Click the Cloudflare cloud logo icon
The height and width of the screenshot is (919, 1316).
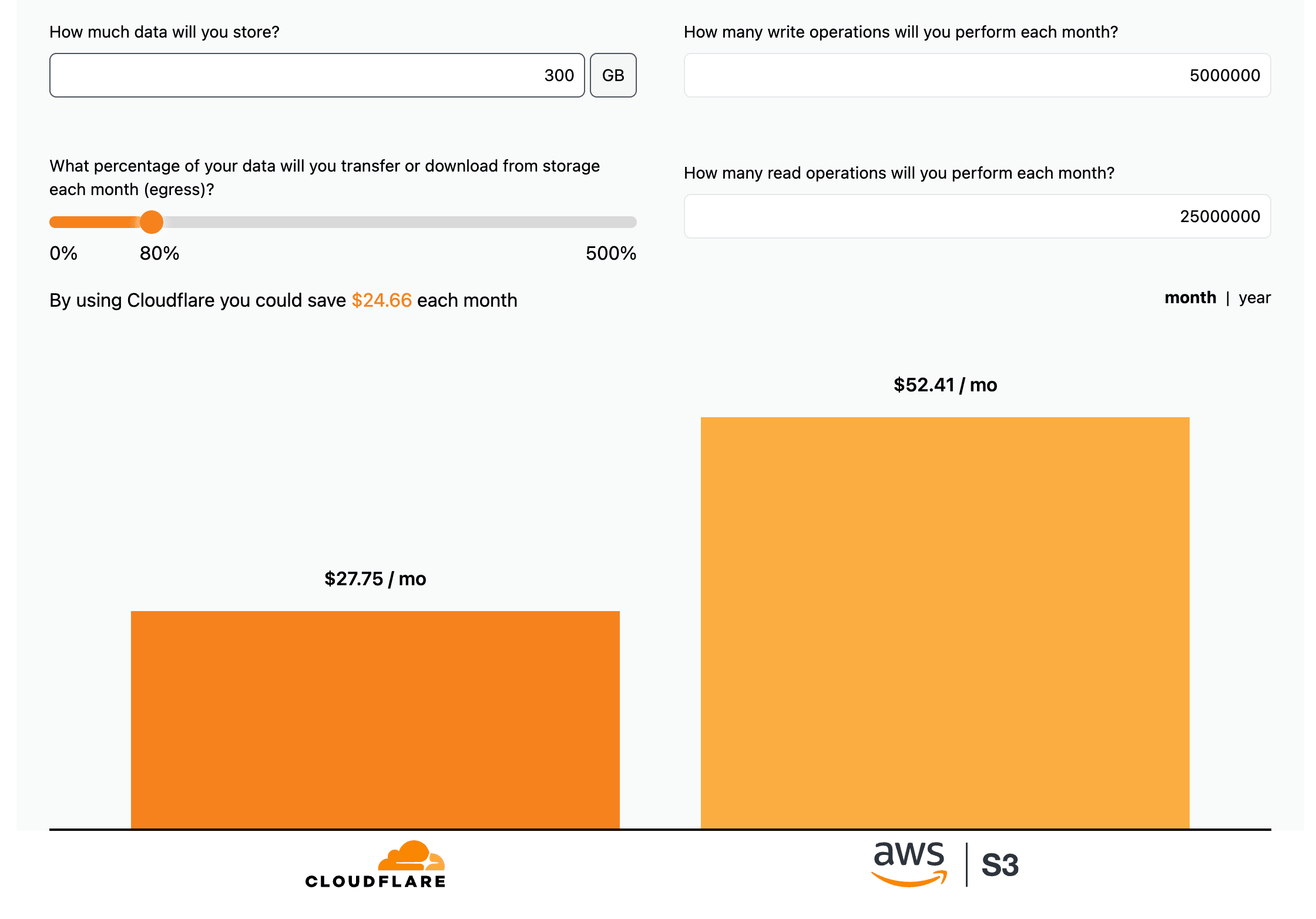click(411, 856)
